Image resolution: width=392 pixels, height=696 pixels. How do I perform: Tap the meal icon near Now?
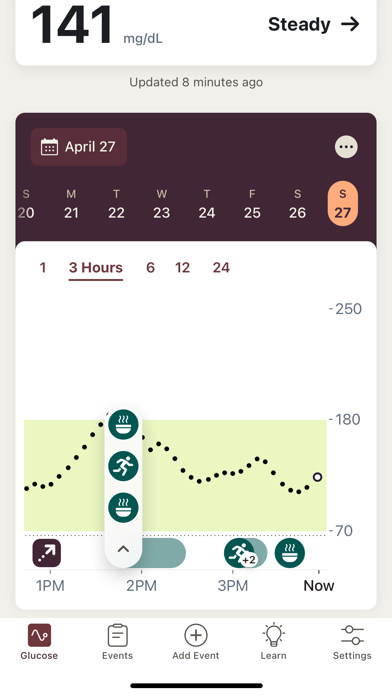290,553
